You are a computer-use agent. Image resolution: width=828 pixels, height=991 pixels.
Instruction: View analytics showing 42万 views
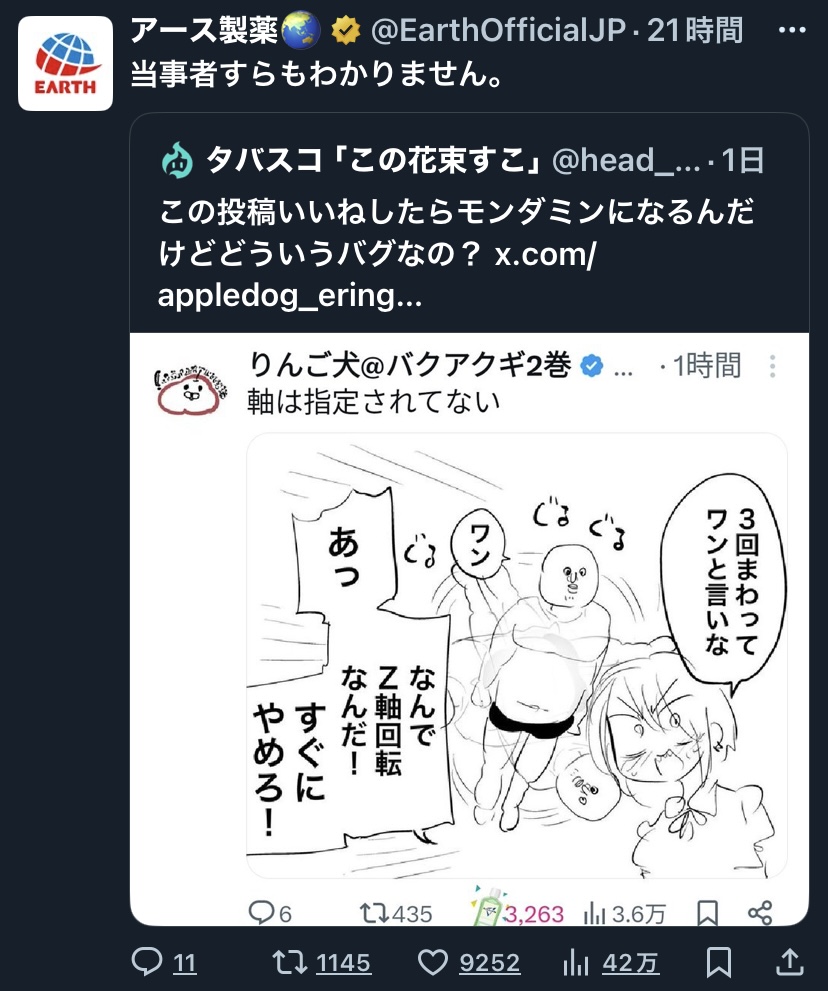pyautogui.click(x=575, y=963)
